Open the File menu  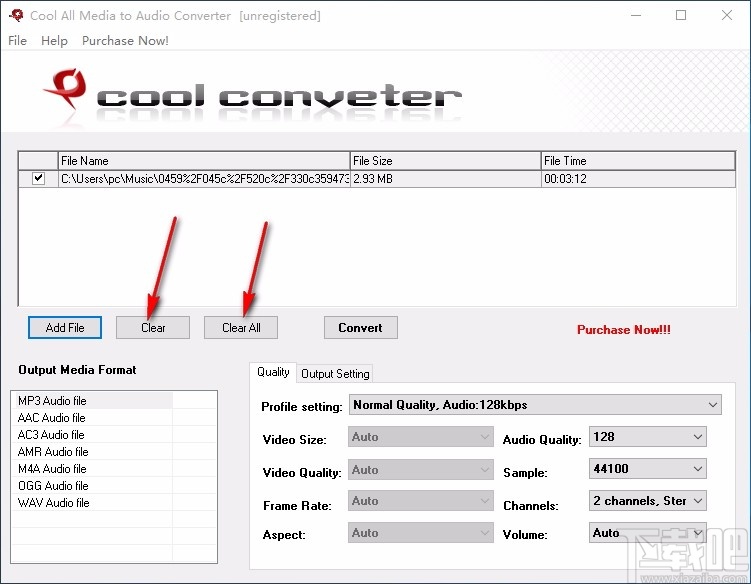(x=17, y=41)
